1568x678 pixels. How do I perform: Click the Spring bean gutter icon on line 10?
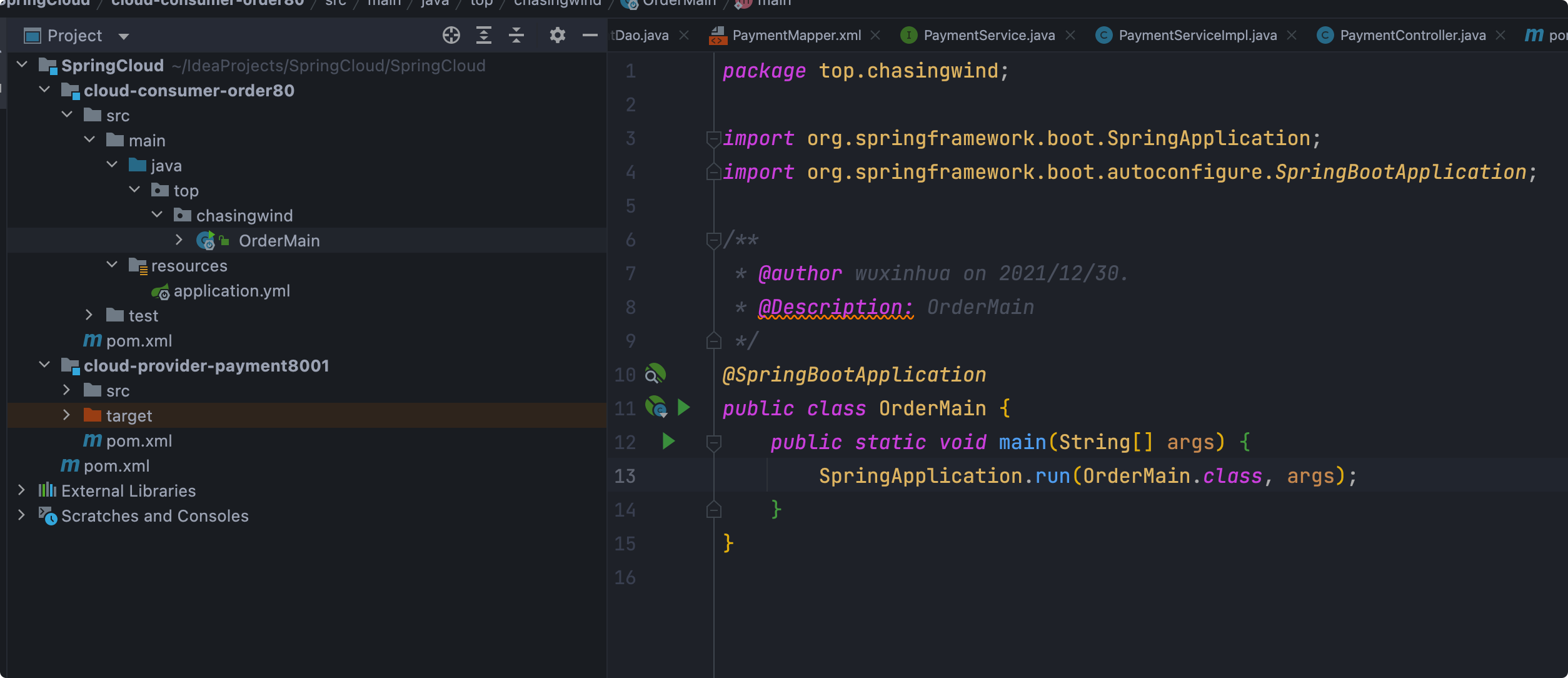tap(655, 374)
